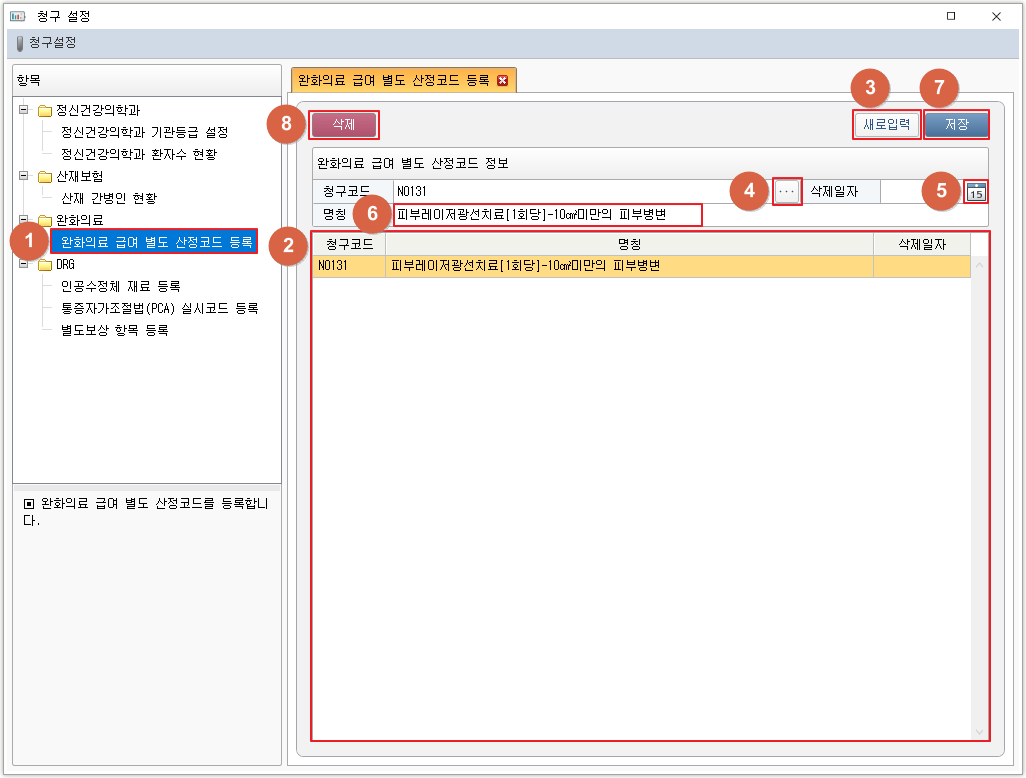1026x778 pixels.
Task: Open 인공수정체 재료 등록 item
Action: [120, 287]
